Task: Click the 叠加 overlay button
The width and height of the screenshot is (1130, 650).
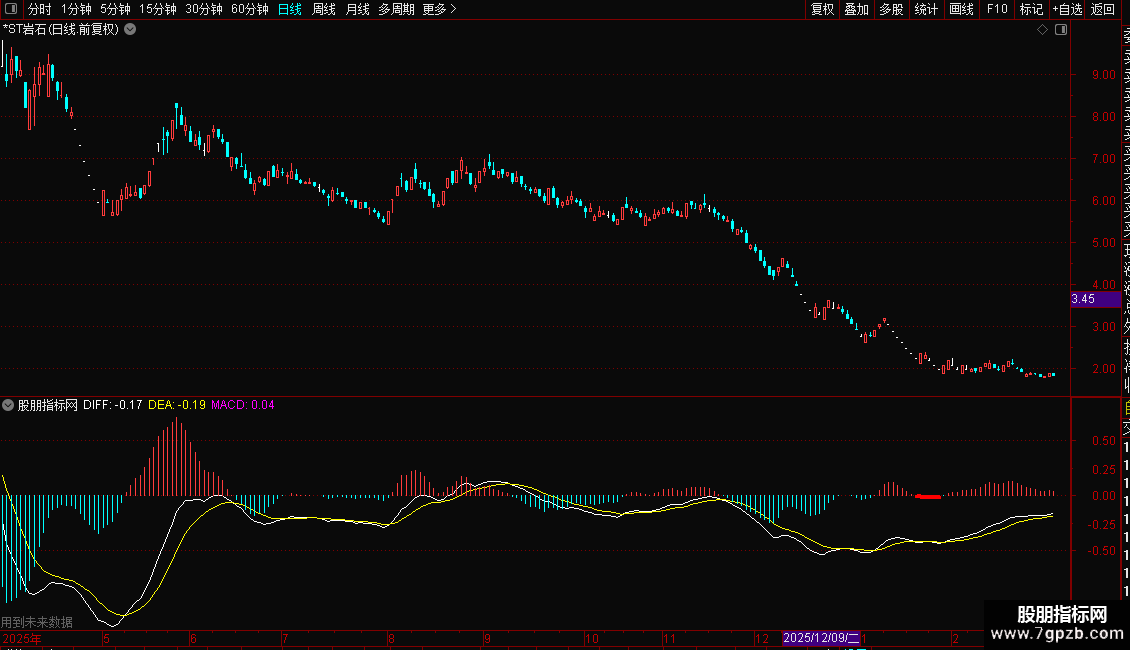Action: pyautogui.click(x=857, y=9)
